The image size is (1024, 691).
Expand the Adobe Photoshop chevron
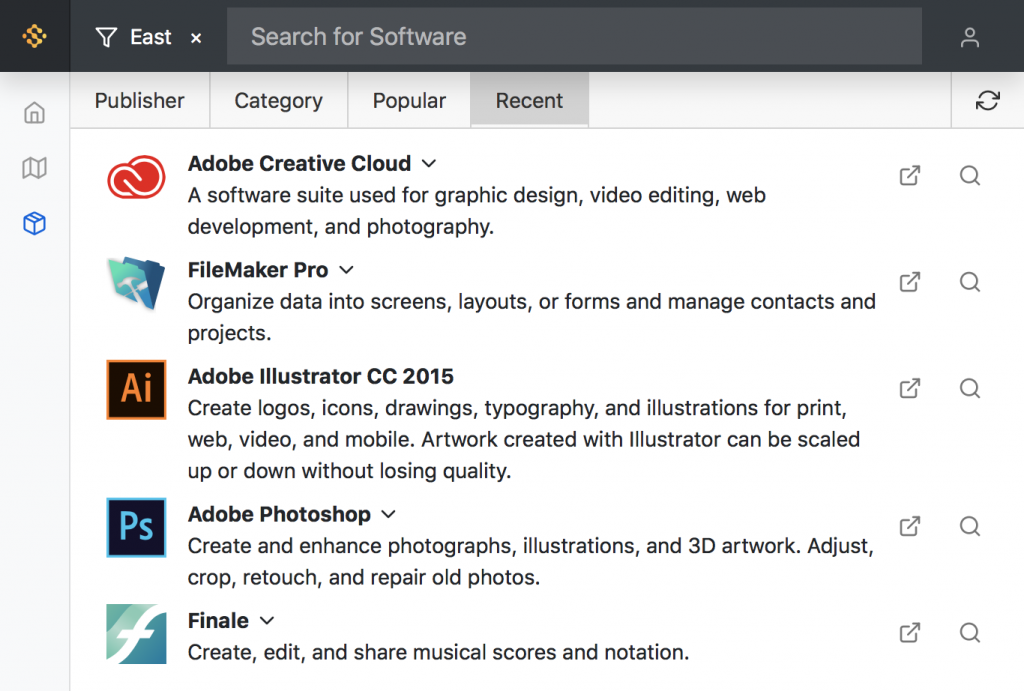click(x=389, y=514)
